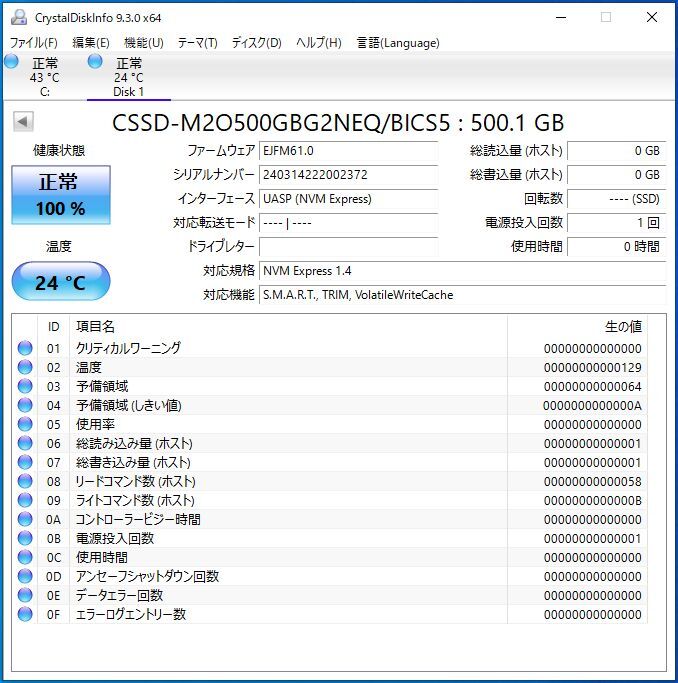Screen dimensions: 678x683
Task: Click the firmware field EJFM61.0
Action: click(348, 151)
